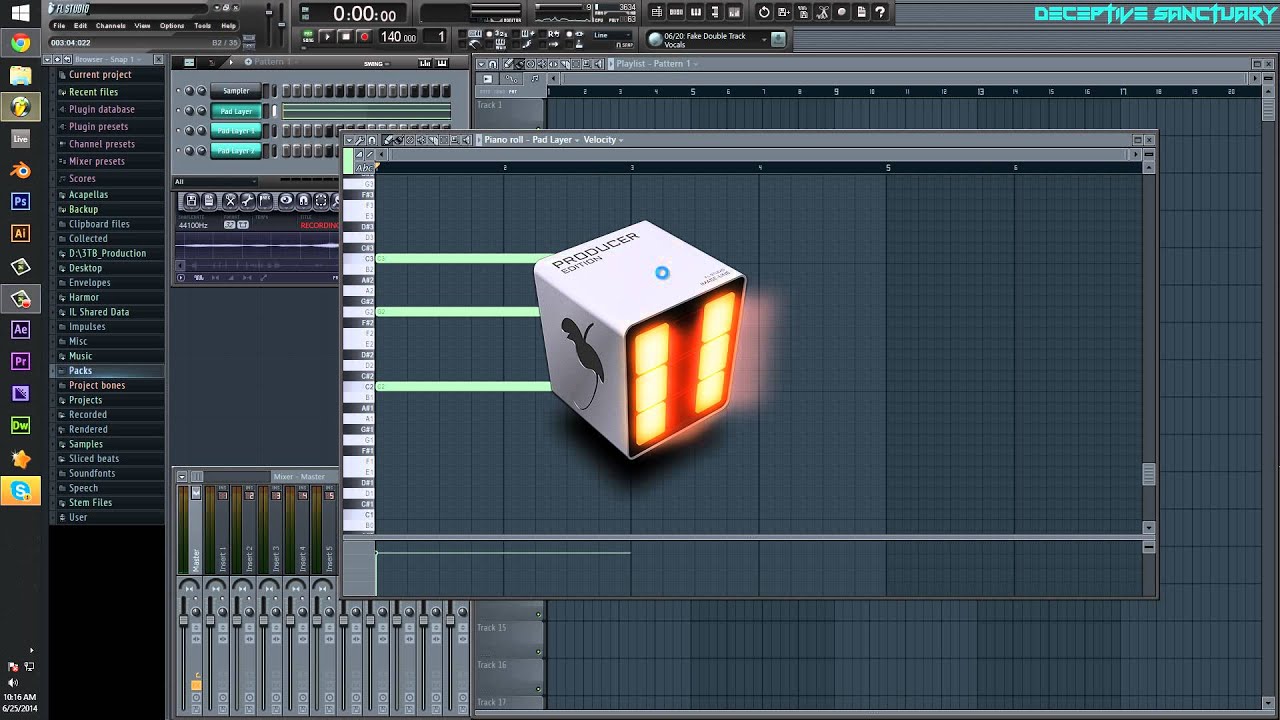Click the Edison eye view icon
This screenshot has width=1280, height=720.
point(286,201)
